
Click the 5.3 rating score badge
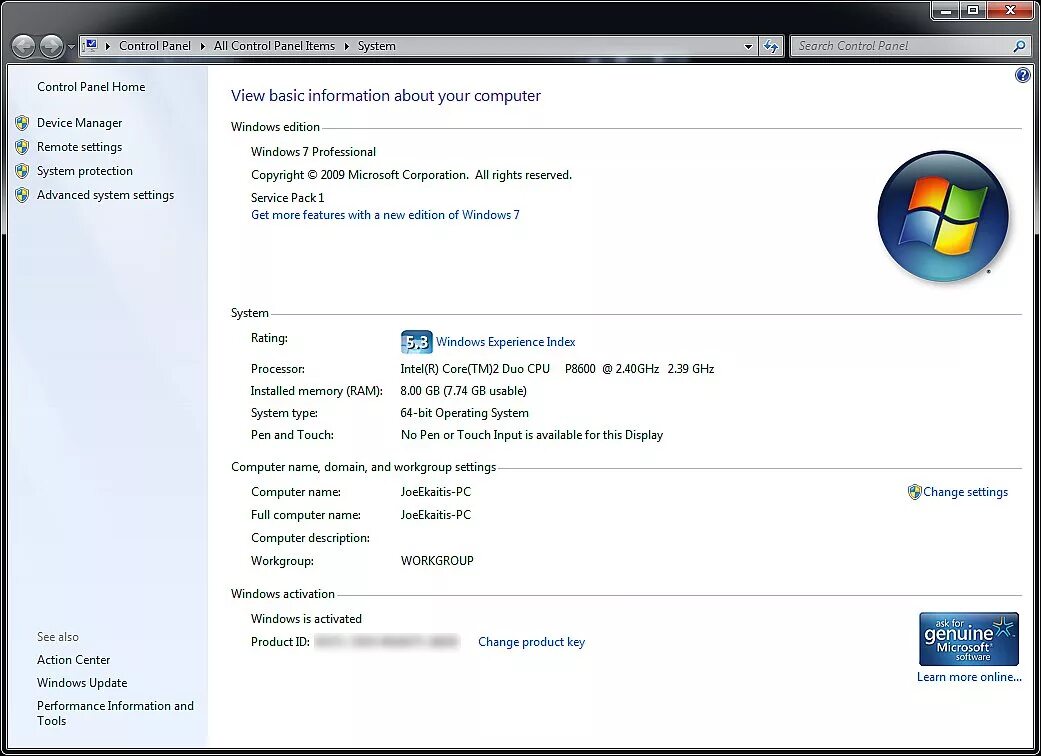point(416,342)
